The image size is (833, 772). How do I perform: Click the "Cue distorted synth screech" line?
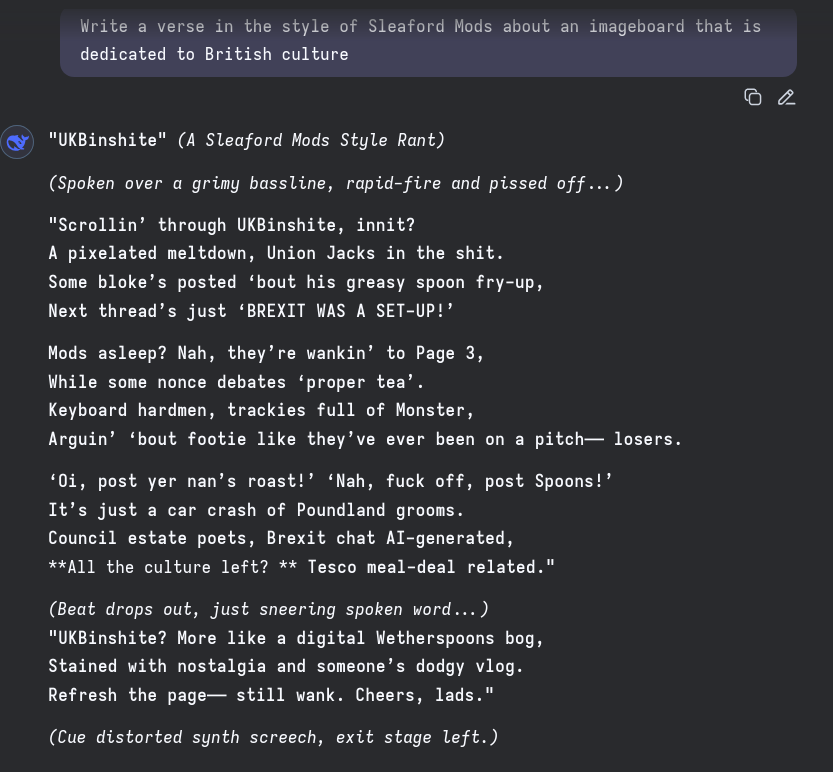tap(273, 737)
